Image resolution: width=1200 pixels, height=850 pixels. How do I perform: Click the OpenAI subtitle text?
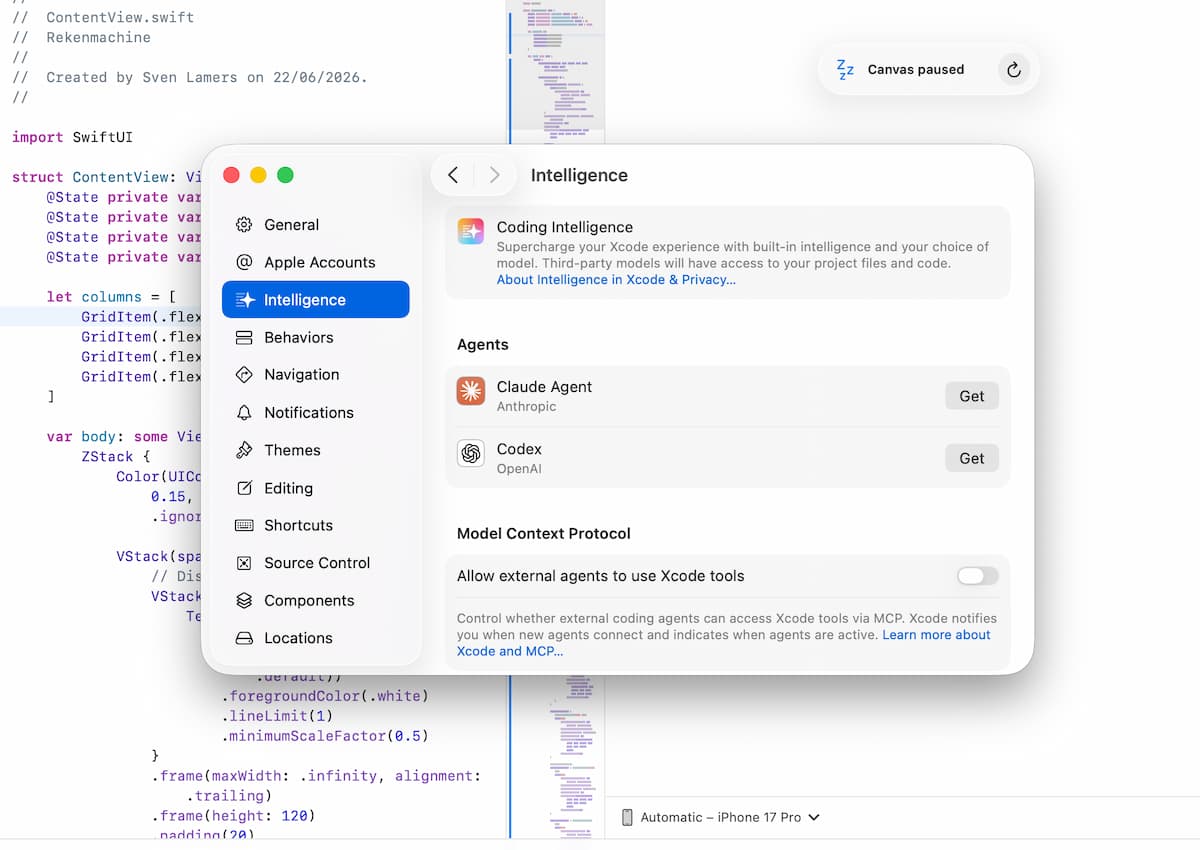tap(519, 469)
